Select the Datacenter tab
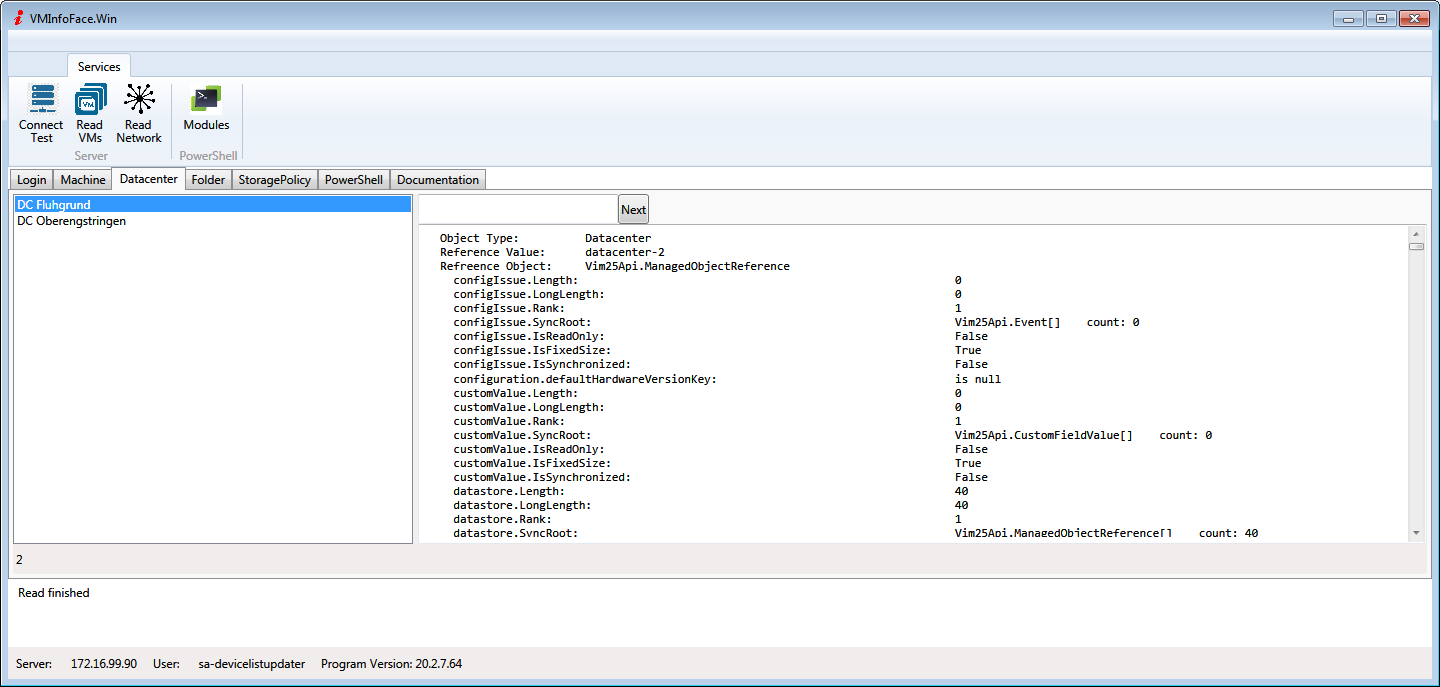 [149, 179]
